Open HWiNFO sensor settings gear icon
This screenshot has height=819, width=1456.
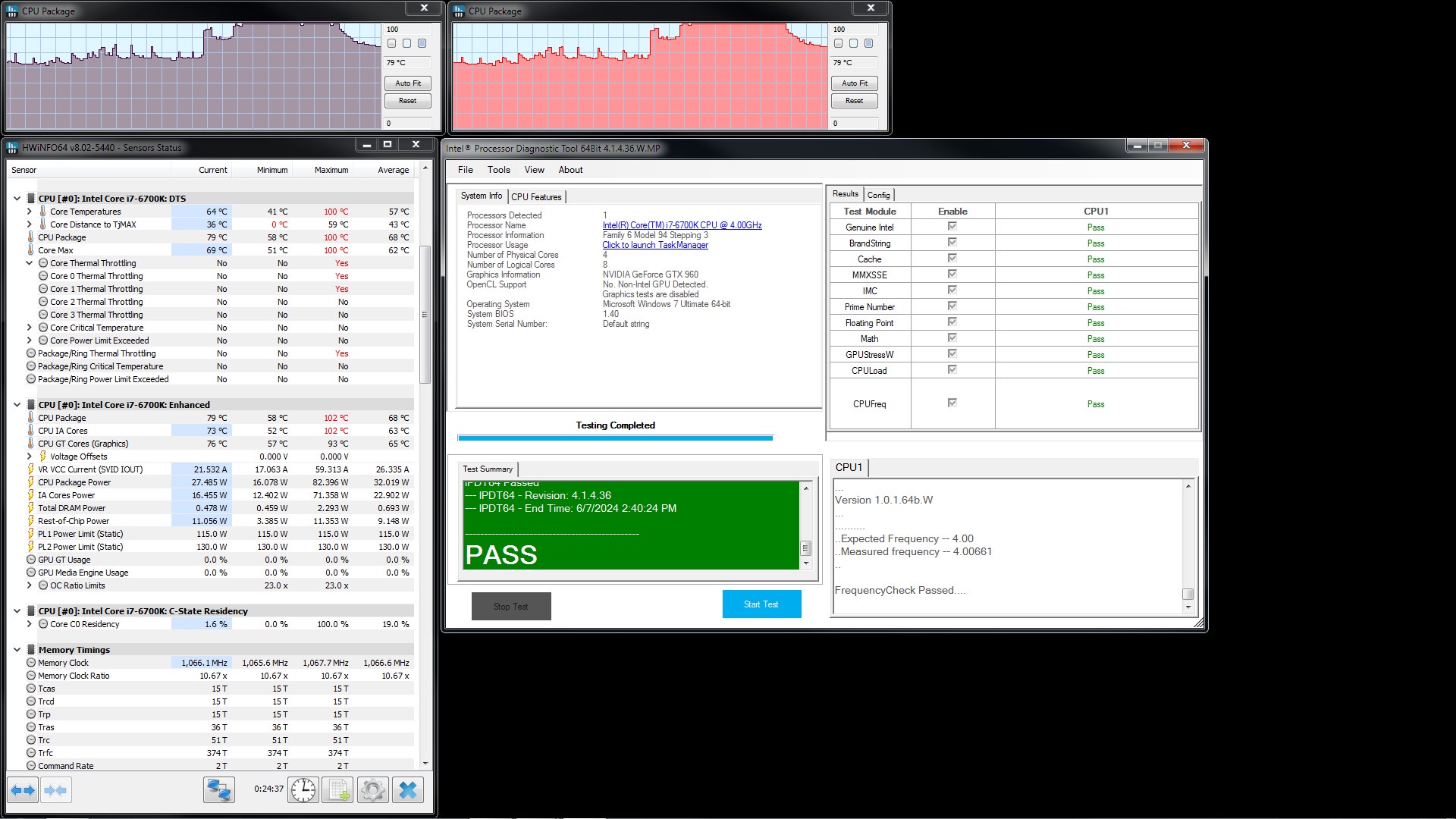click(372, 790)
